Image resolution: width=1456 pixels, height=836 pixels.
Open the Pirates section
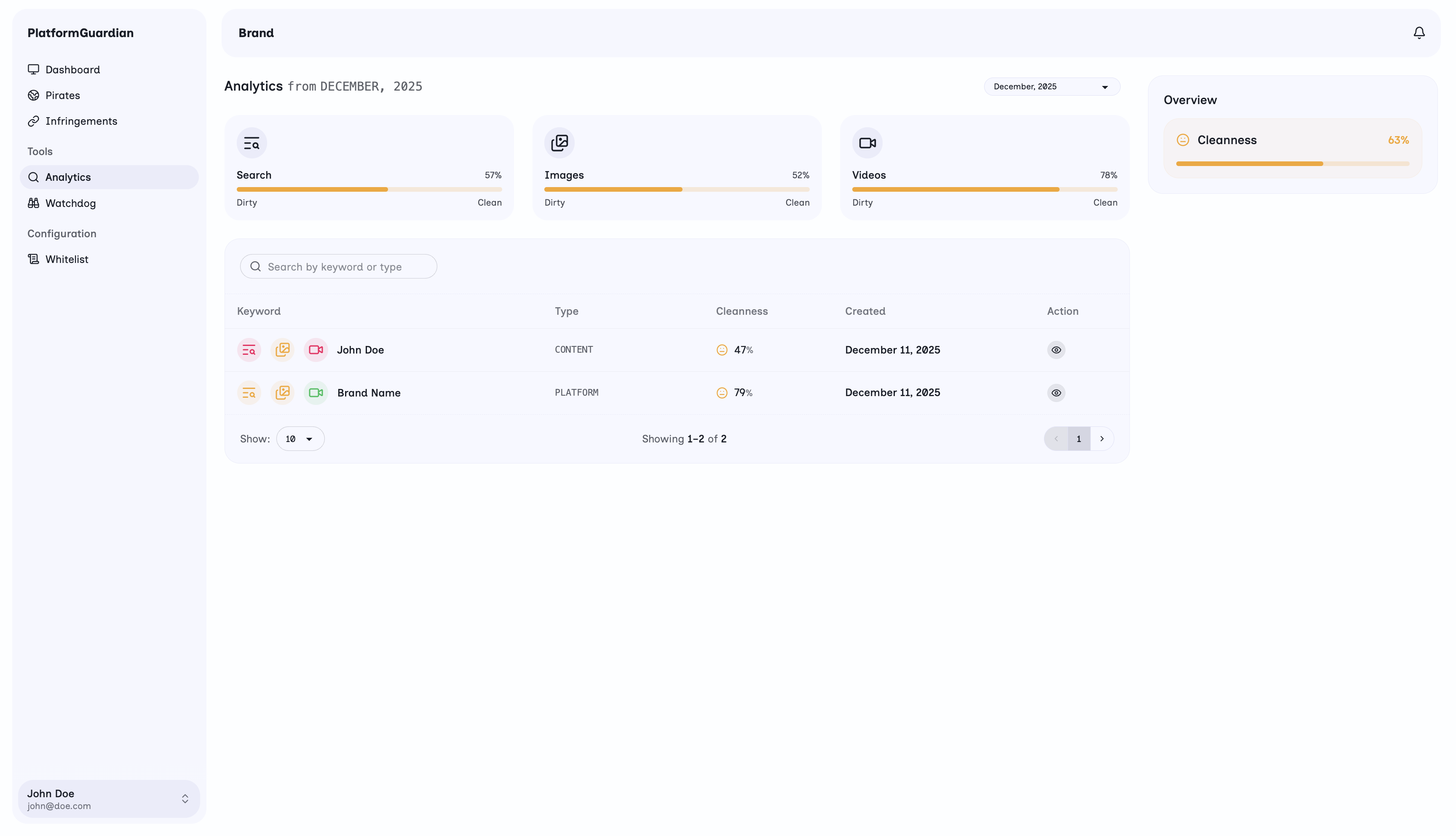point(62,95)
